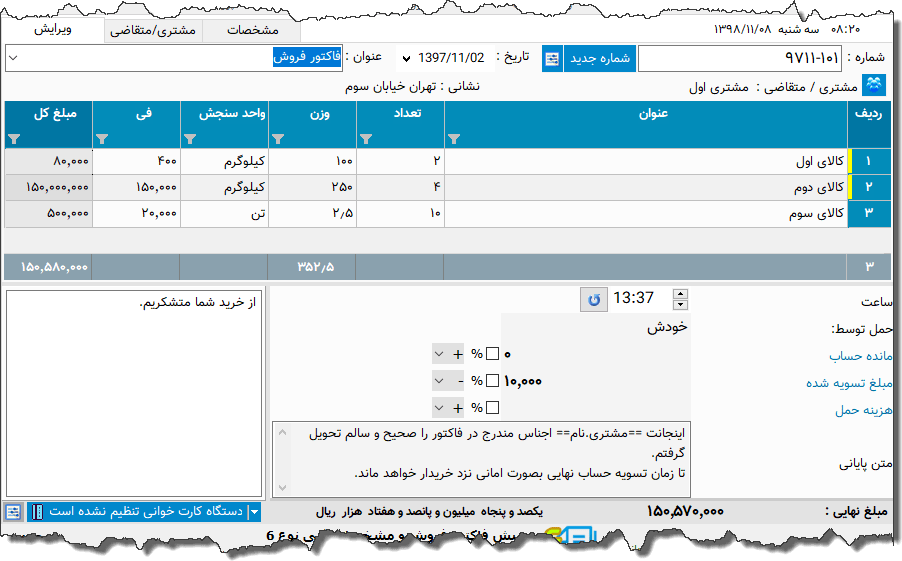Viewport: 902px width, 561px height.
Task: Open the date picker dropdown arrow
Action: pyautogui.click(x=406, y=58)
